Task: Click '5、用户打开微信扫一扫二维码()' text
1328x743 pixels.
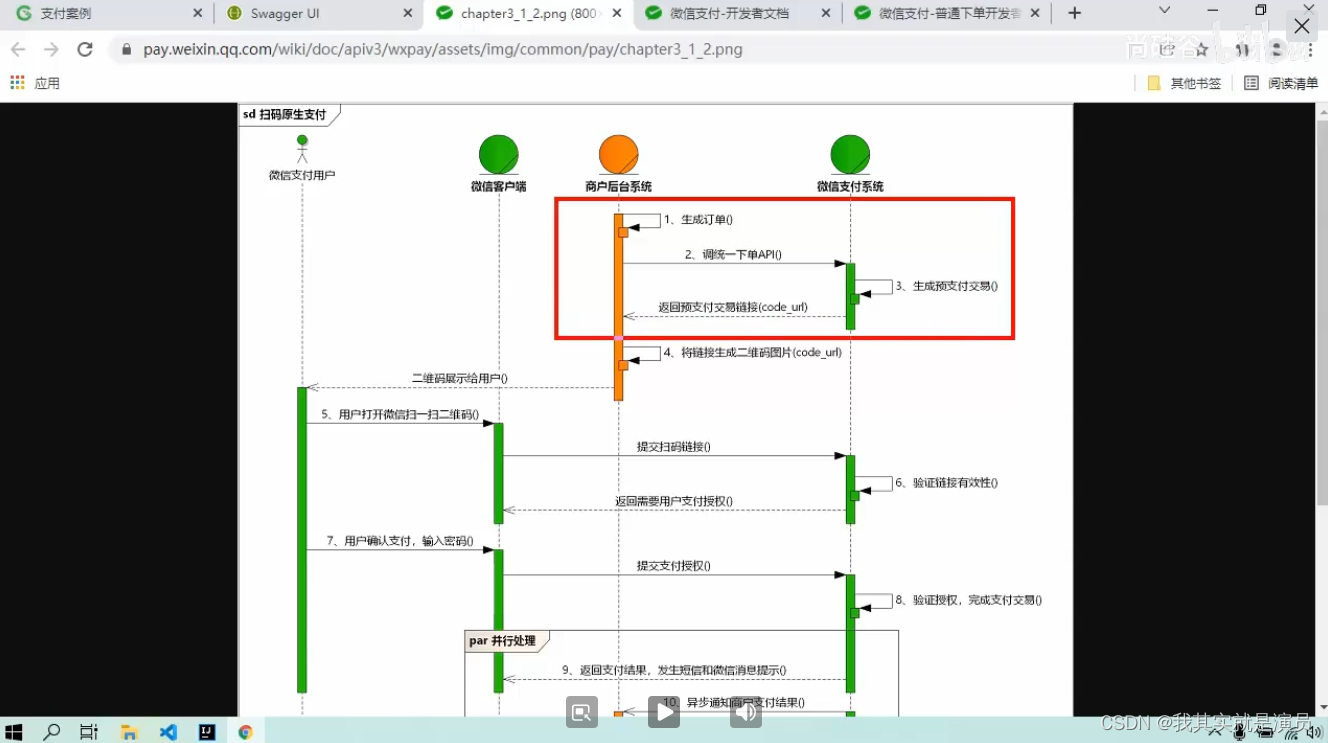Action: click(400, 414)
